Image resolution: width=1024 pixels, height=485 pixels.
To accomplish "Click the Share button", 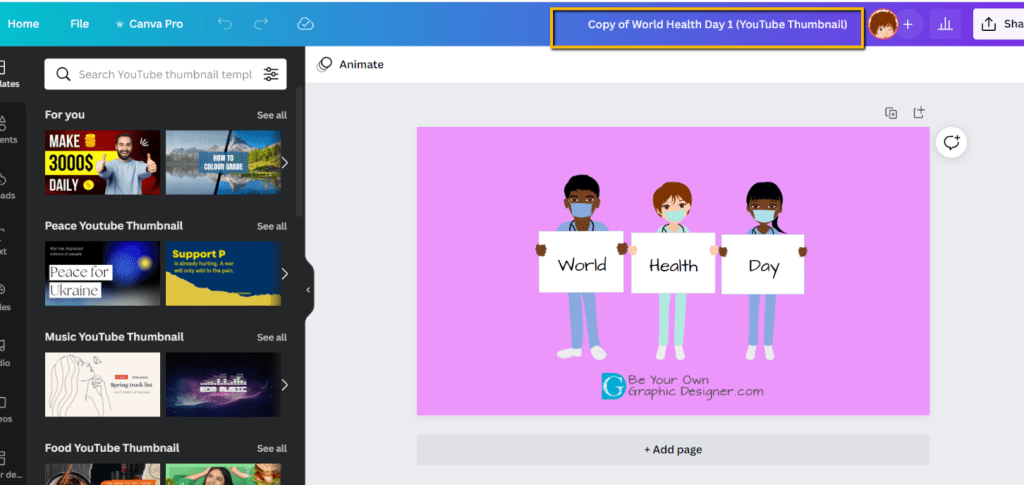I will pos(999,24).
